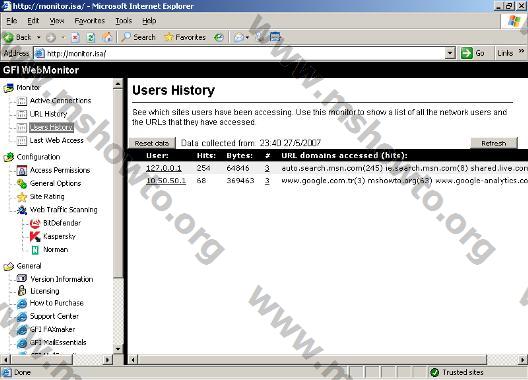
Task: Click the Norman icon
Action: (x=35, y=250)
